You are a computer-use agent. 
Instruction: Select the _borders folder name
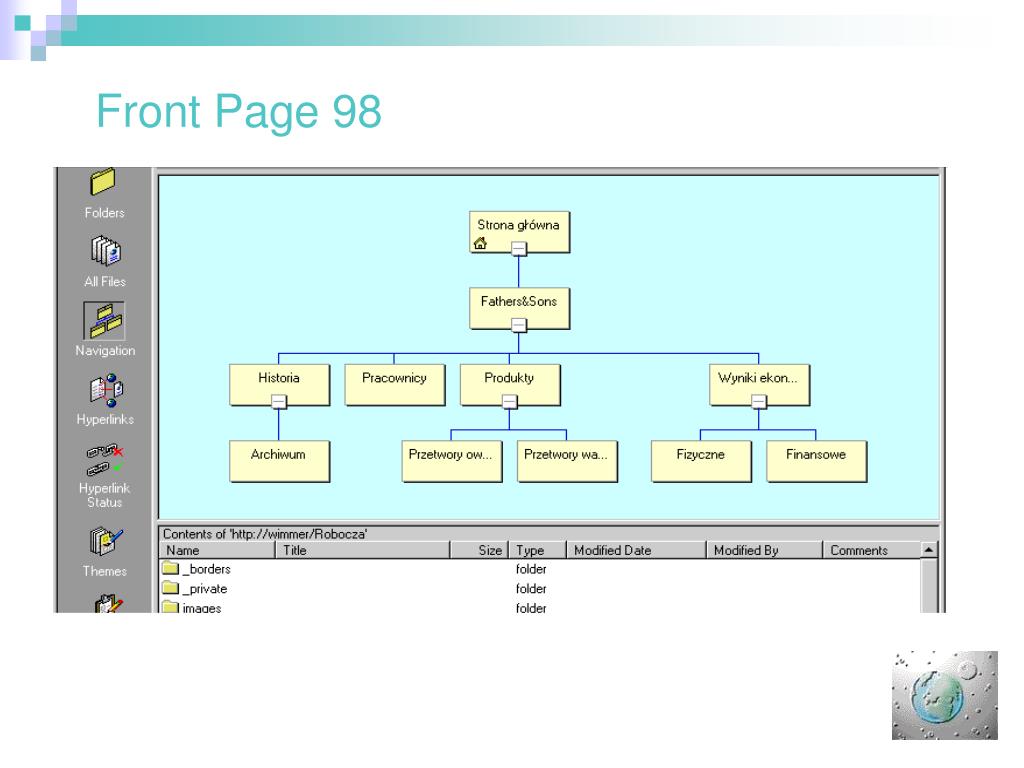pyautogui.click(x=206, y=569)
